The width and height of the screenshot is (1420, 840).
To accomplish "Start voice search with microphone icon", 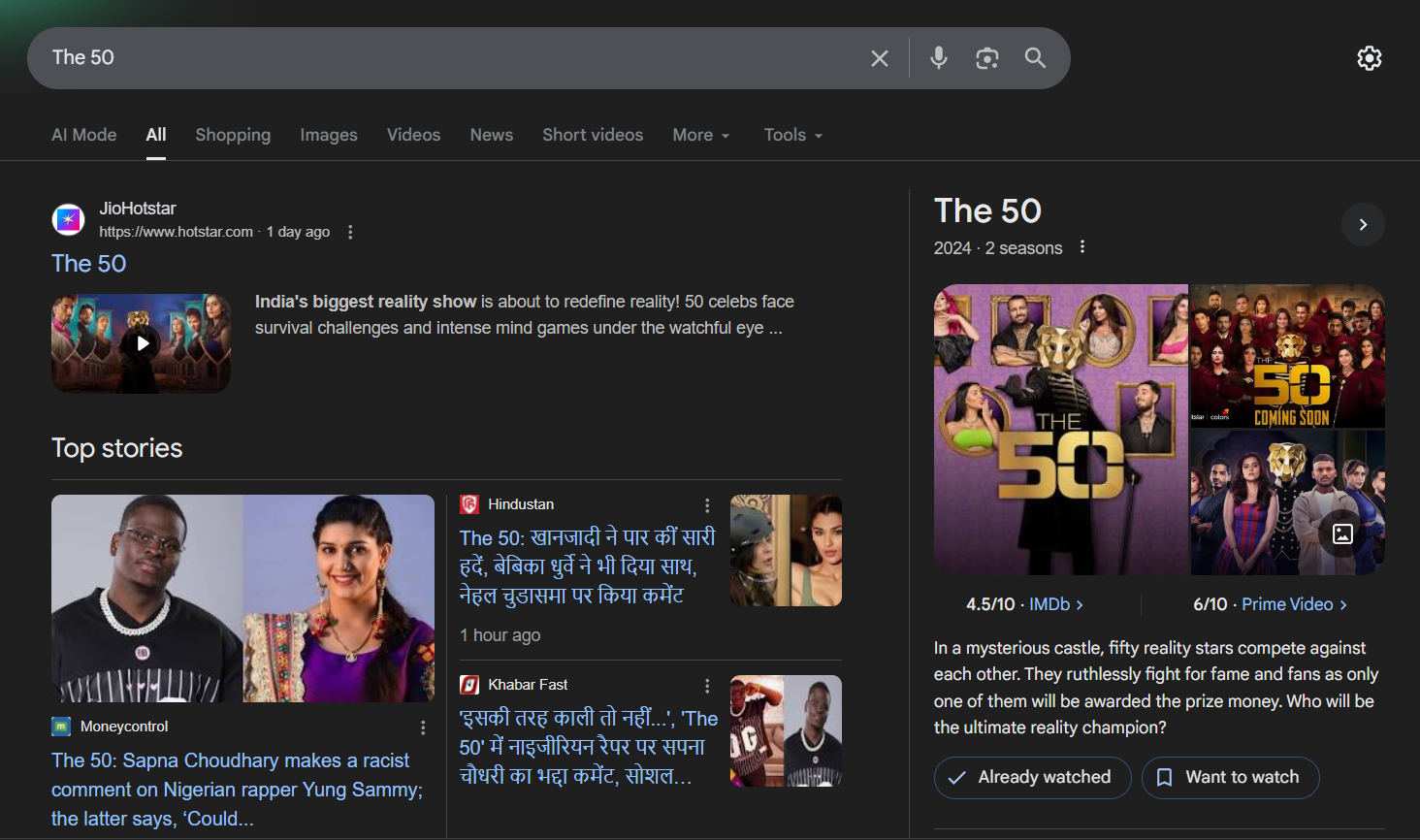I will pyautogui.click(x=938, y=58).
